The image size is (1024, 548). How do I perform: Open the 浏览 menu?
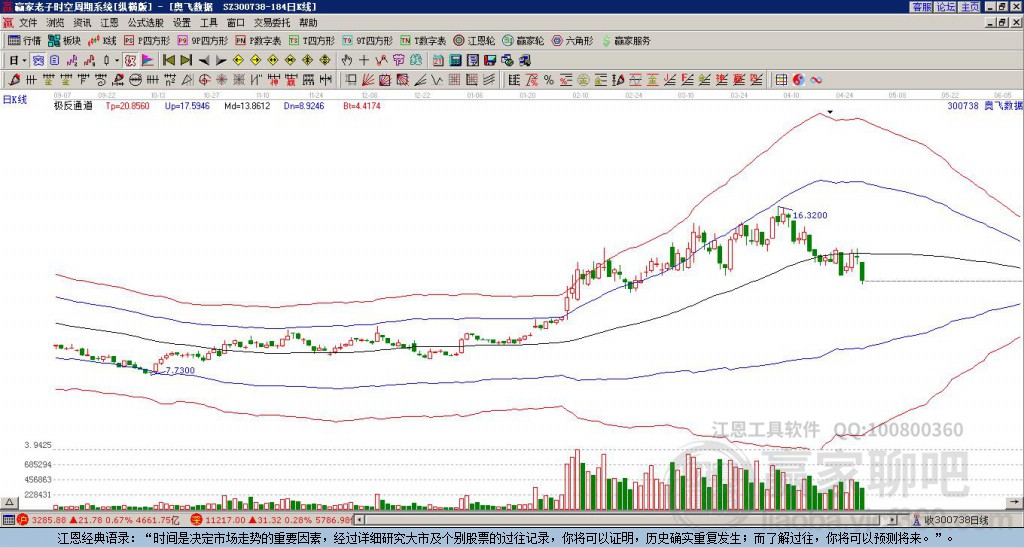coord(56,23)
